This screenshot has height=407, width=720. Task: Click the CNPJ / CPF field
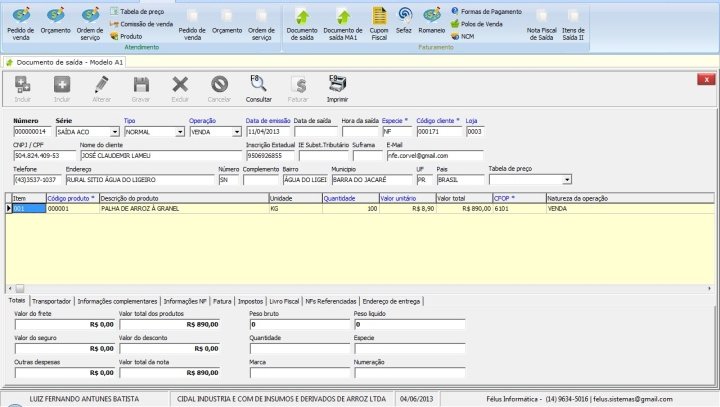[44, 156]
